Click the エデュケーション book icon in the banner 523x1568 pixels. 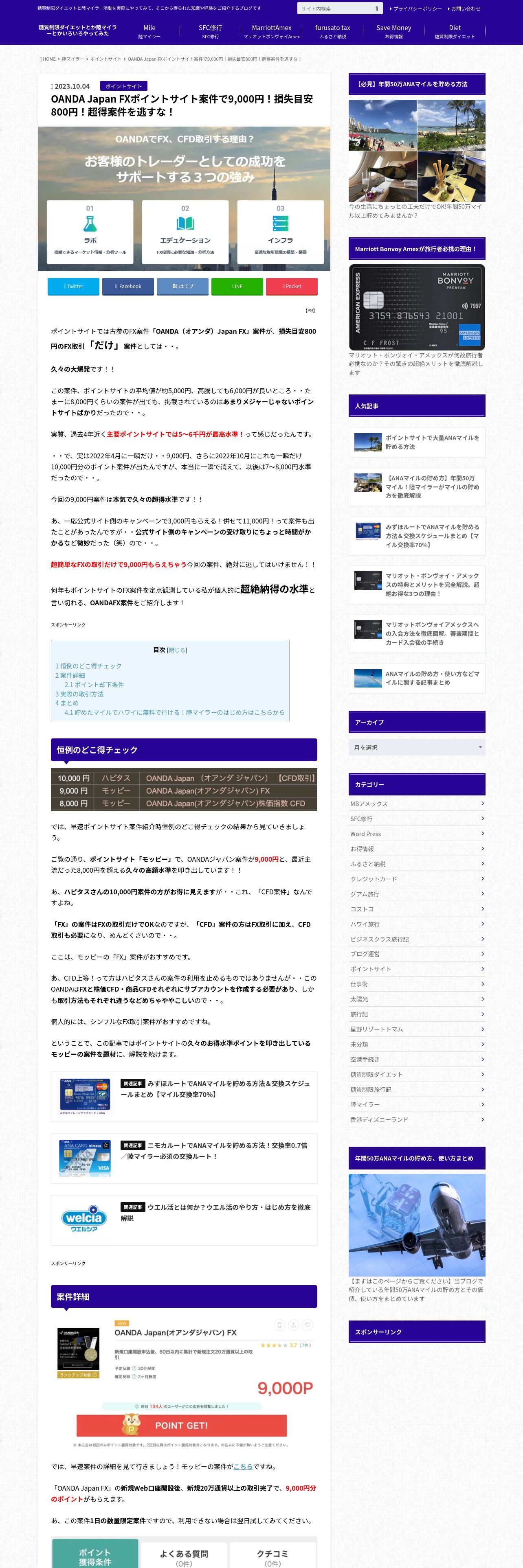pyautogui.click(x=185, y=223)
